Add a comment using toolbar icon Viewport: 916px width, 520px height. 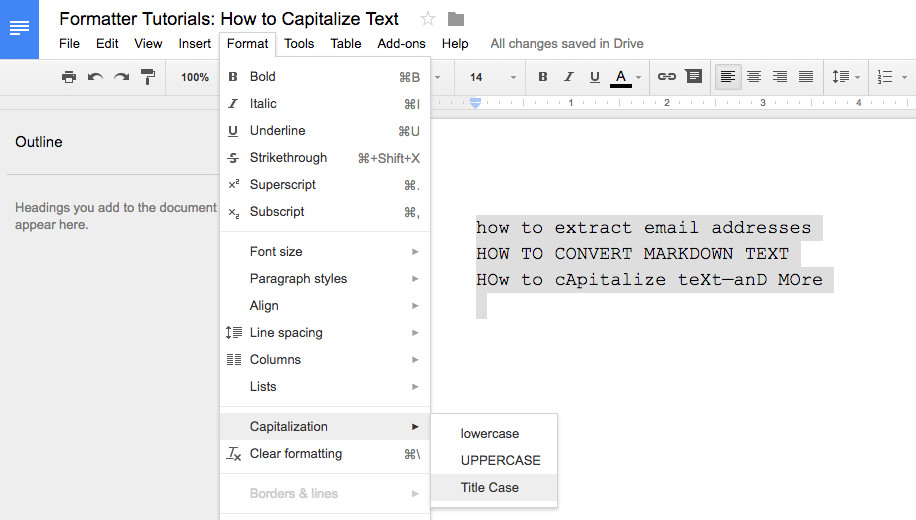coord(693,77)
